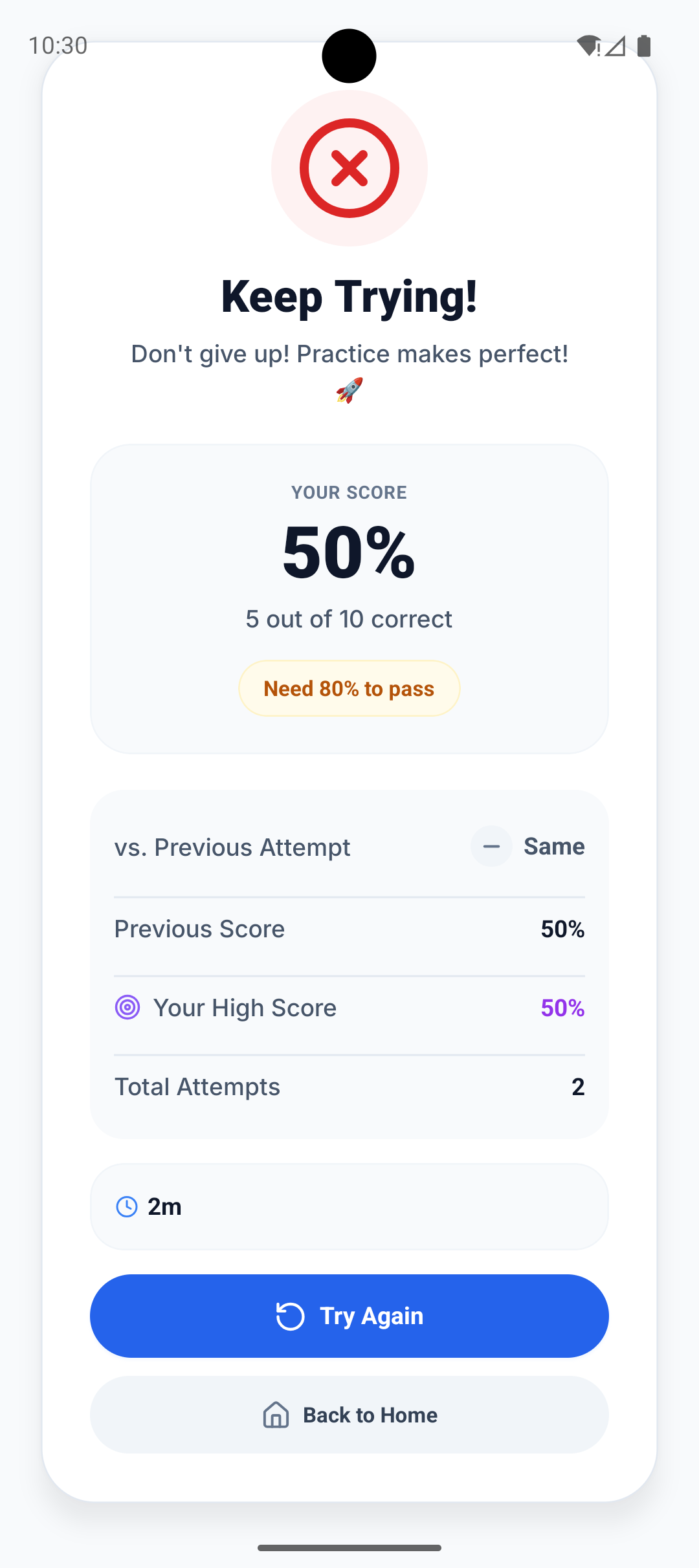
Task: Tap the rocket emoji under the motivation text
Action: [x=349, y=389]
